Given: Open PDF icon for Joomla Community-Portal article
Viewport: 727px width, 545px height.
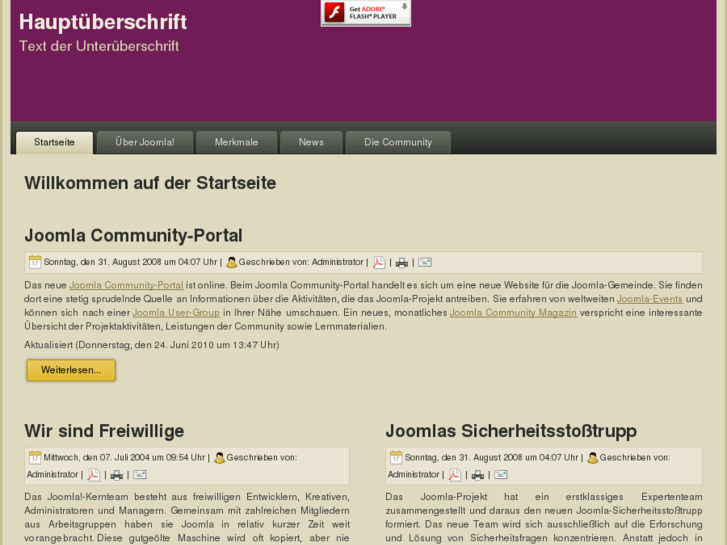Looking at the screenshot, I should [x=379, y=263].
